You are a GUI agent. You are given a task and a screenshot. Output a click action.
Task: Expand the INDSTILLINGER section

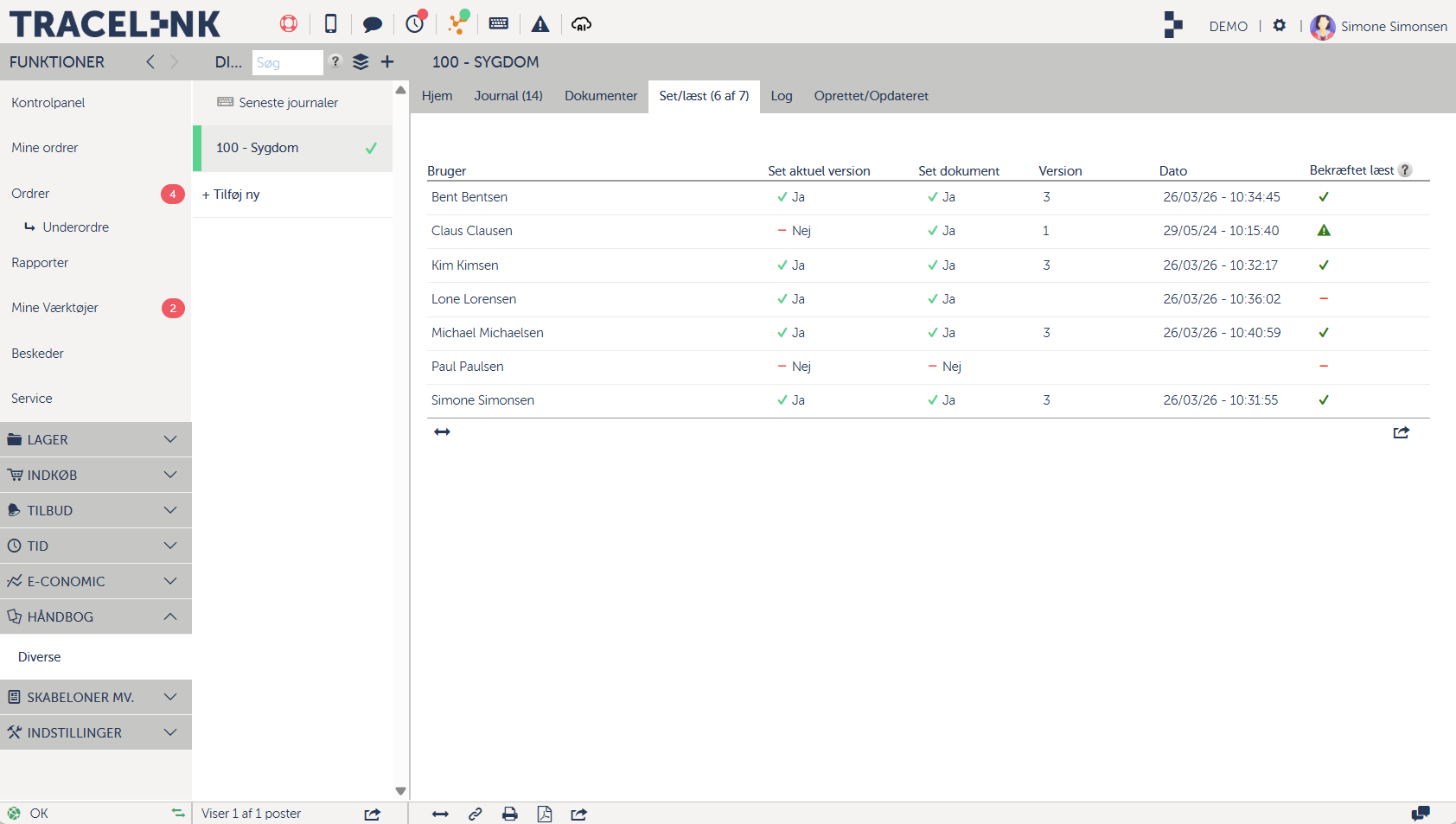[95, 733]
